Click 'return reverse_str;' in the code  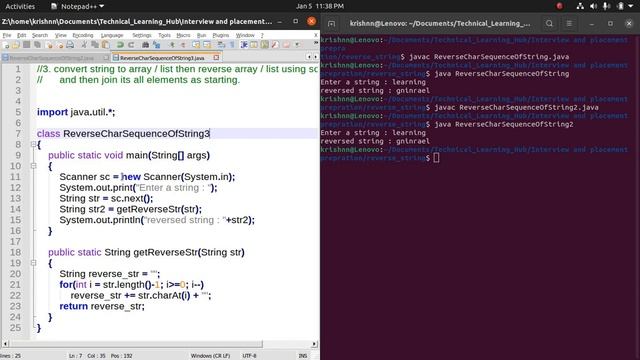(x=102, y=306)
